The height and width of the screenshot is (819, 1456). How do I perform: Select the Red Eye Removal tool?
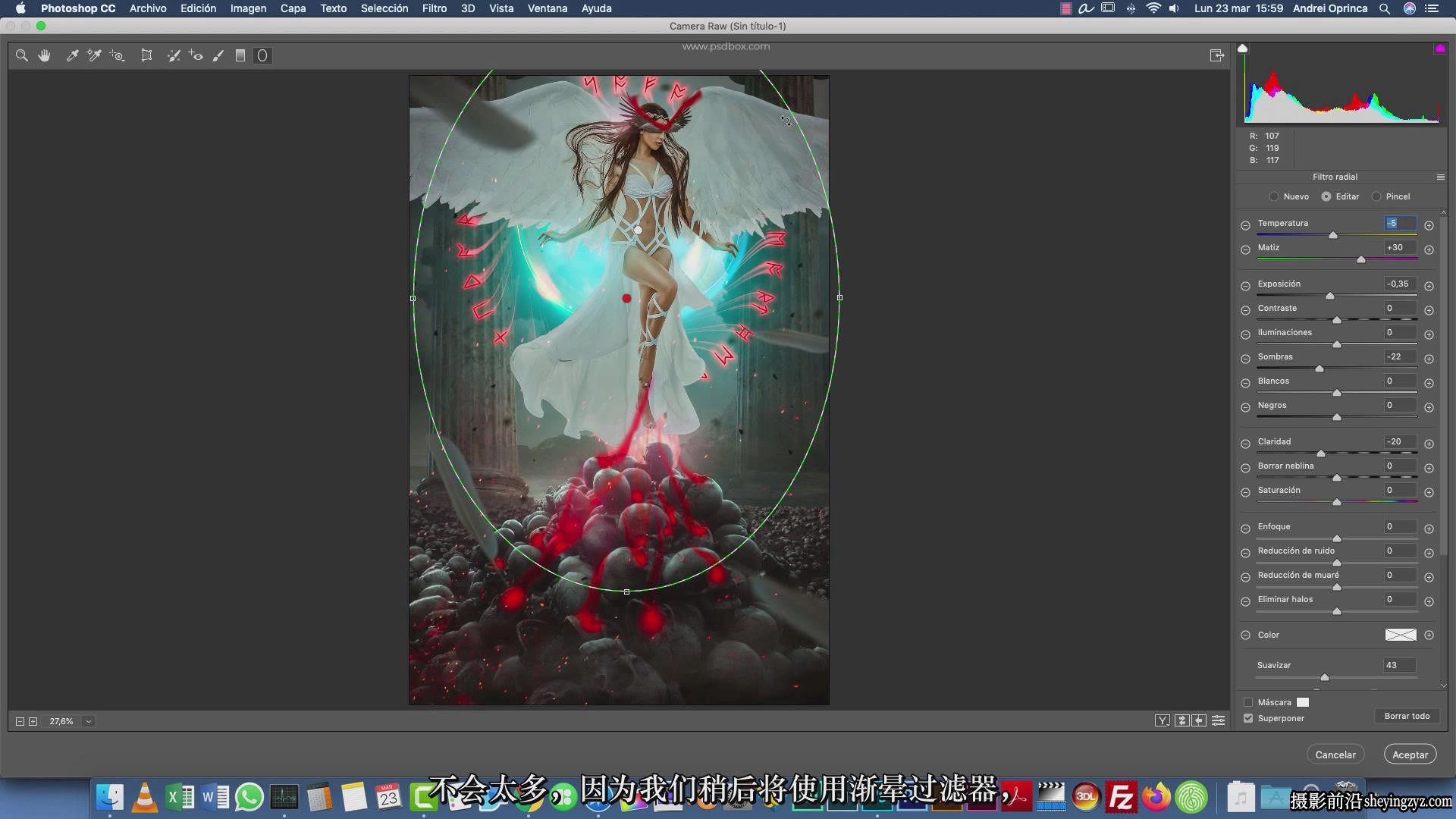[x=196, y=55]
